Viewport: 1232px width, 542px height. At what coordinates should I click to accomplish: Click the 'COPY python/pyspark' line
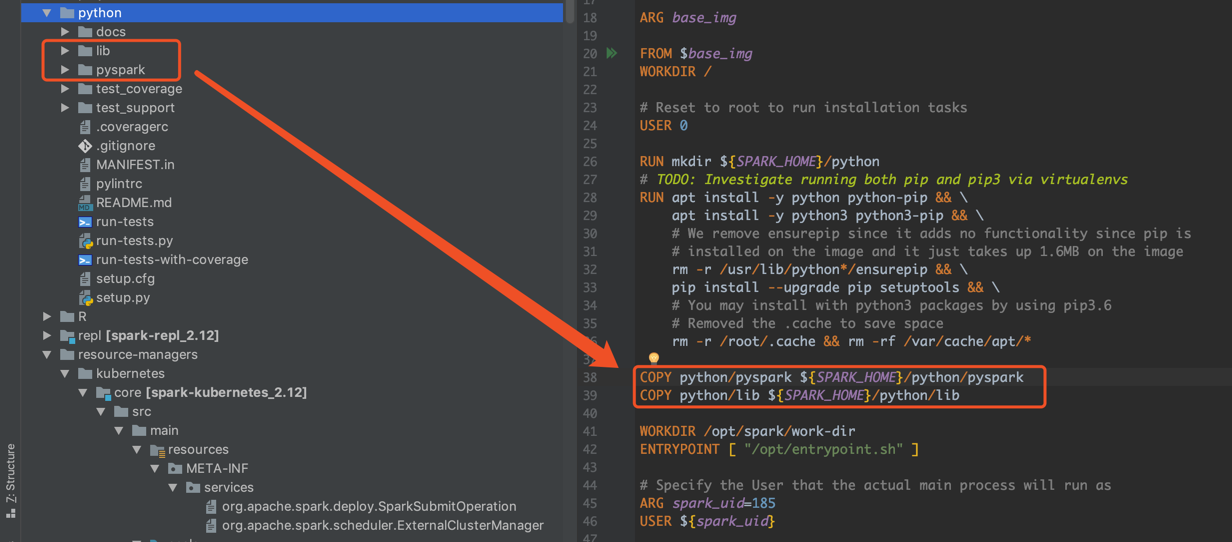click(832, 377)
